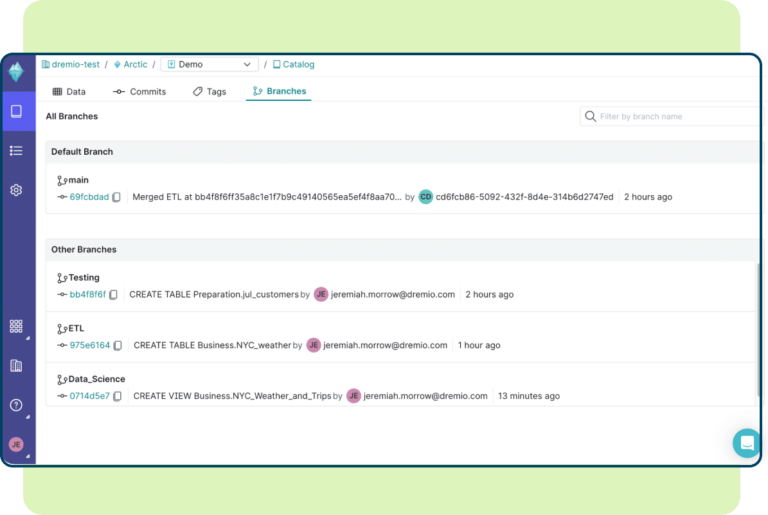Switch to the Data tab
768x515 pixels.
(69, 92)
